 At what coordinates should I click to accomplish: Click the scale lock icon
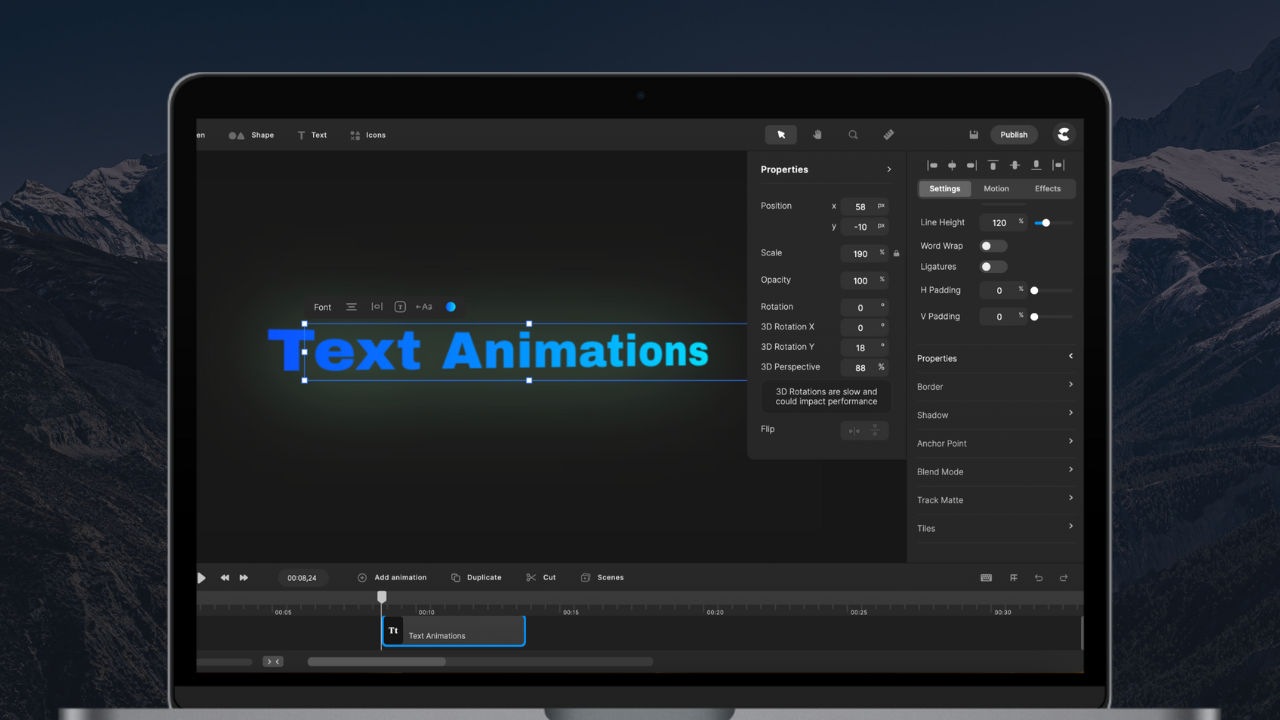(896, 254)
